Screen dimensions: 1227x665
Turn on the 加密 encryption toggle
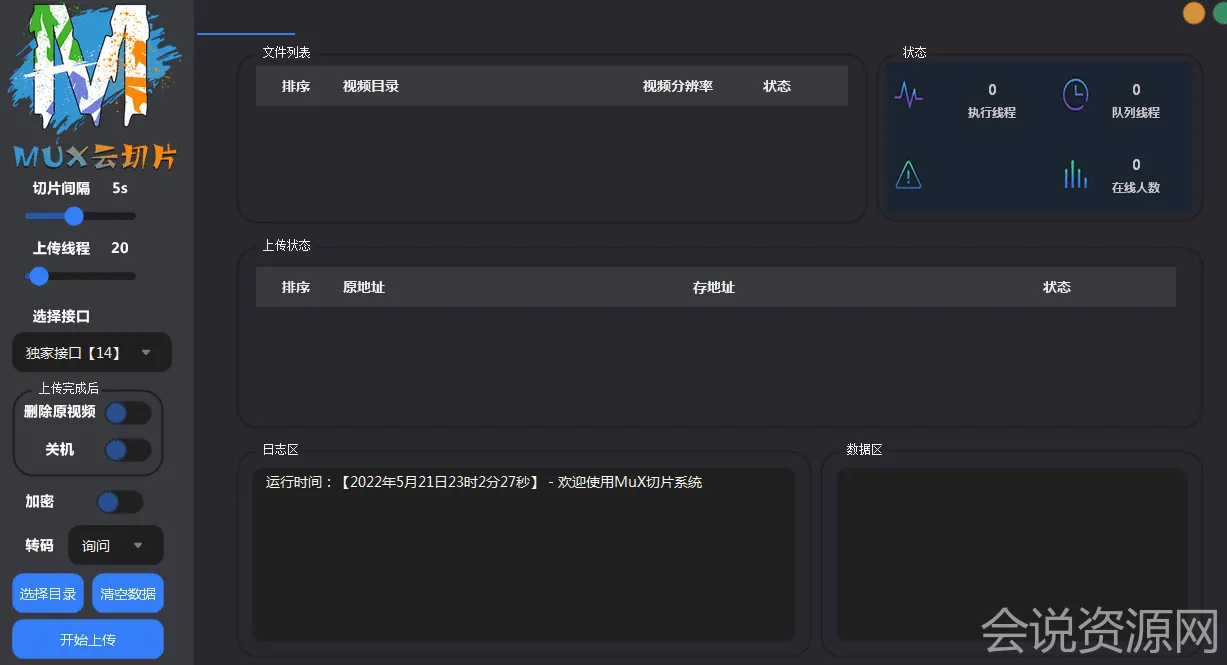coord(120,502)
